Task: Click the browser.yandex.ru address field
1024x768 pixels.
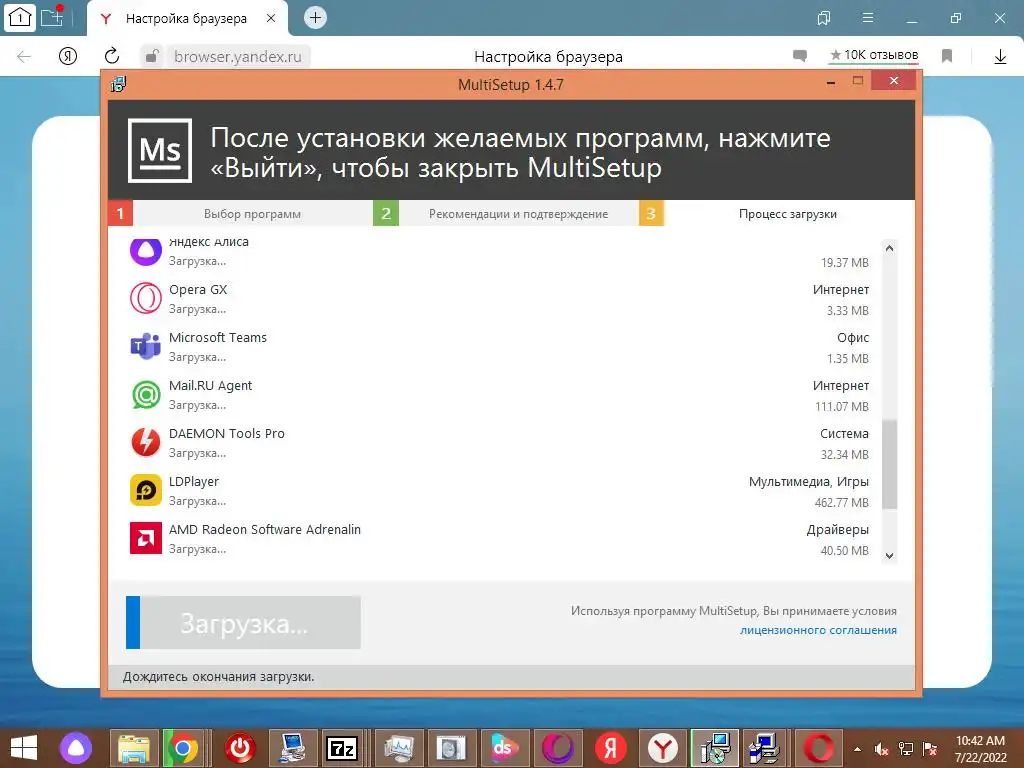Action: tap(238, 56)
